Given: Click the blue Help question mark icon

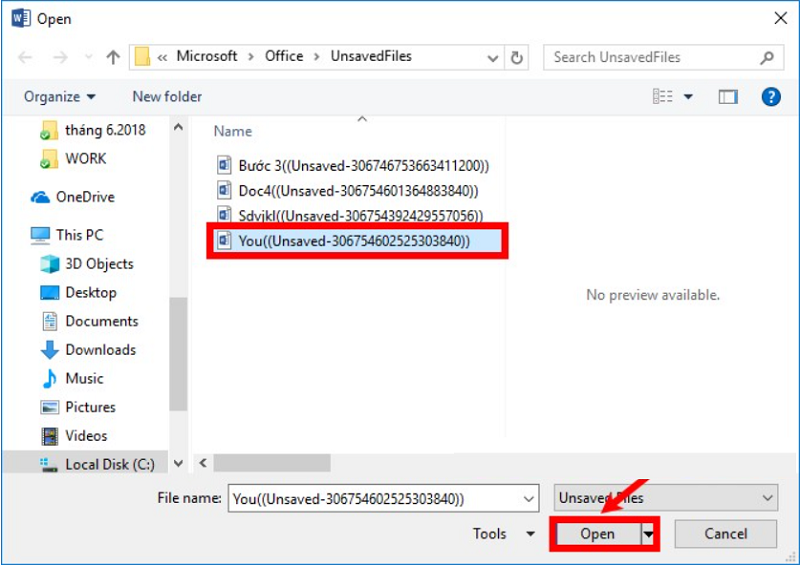Looking at the screenshot, I should [770, 97].
